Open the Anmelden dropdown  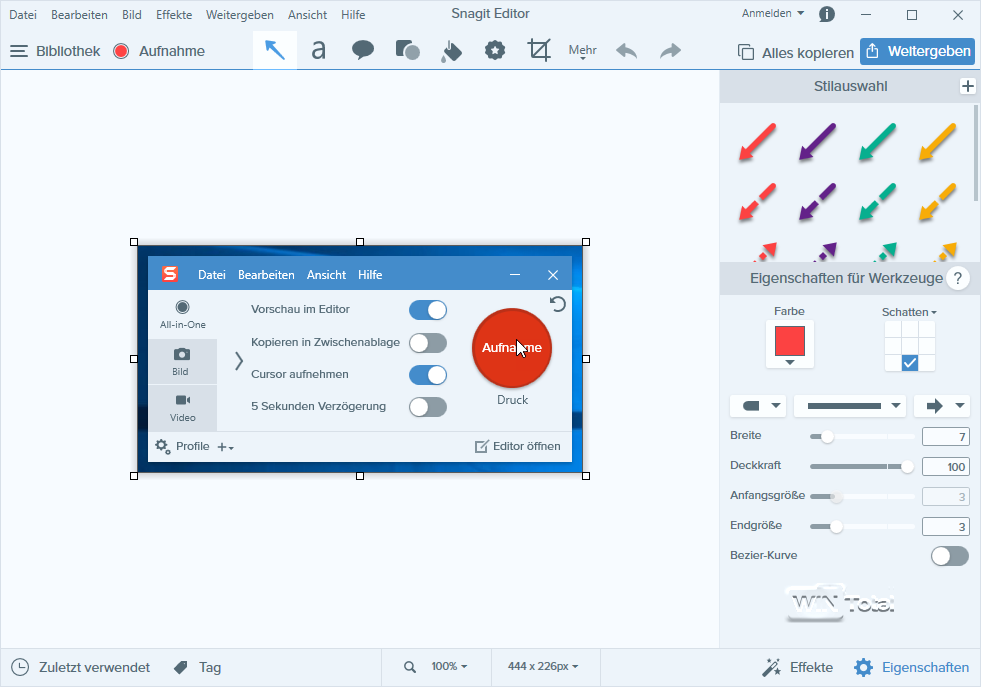click(773, 13)
